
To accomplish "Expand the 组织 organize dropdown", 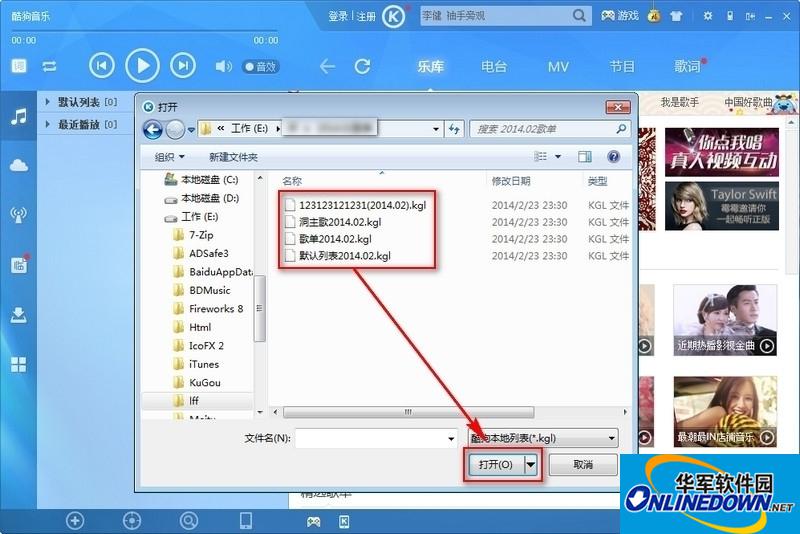I will [x=169, y=157].
